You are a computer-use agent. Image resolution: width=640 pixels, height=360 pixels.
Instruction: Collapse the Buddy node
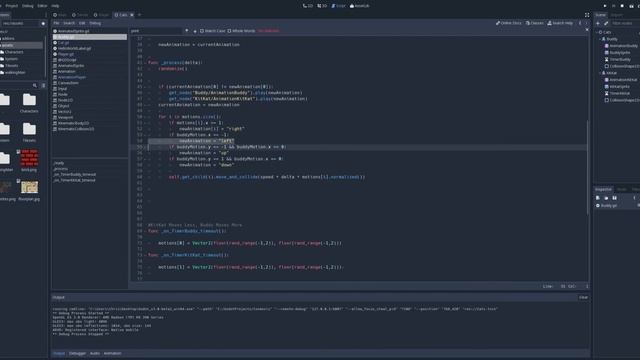coord(600,39)
